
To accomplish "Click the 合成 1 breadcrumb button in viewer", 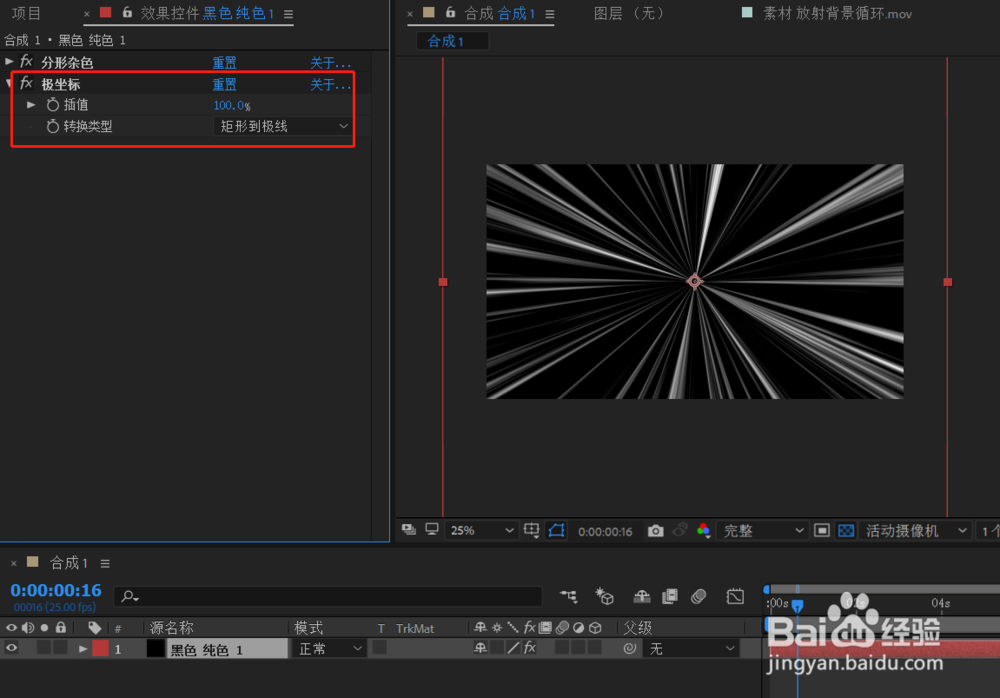I will (x=452, y=41).
